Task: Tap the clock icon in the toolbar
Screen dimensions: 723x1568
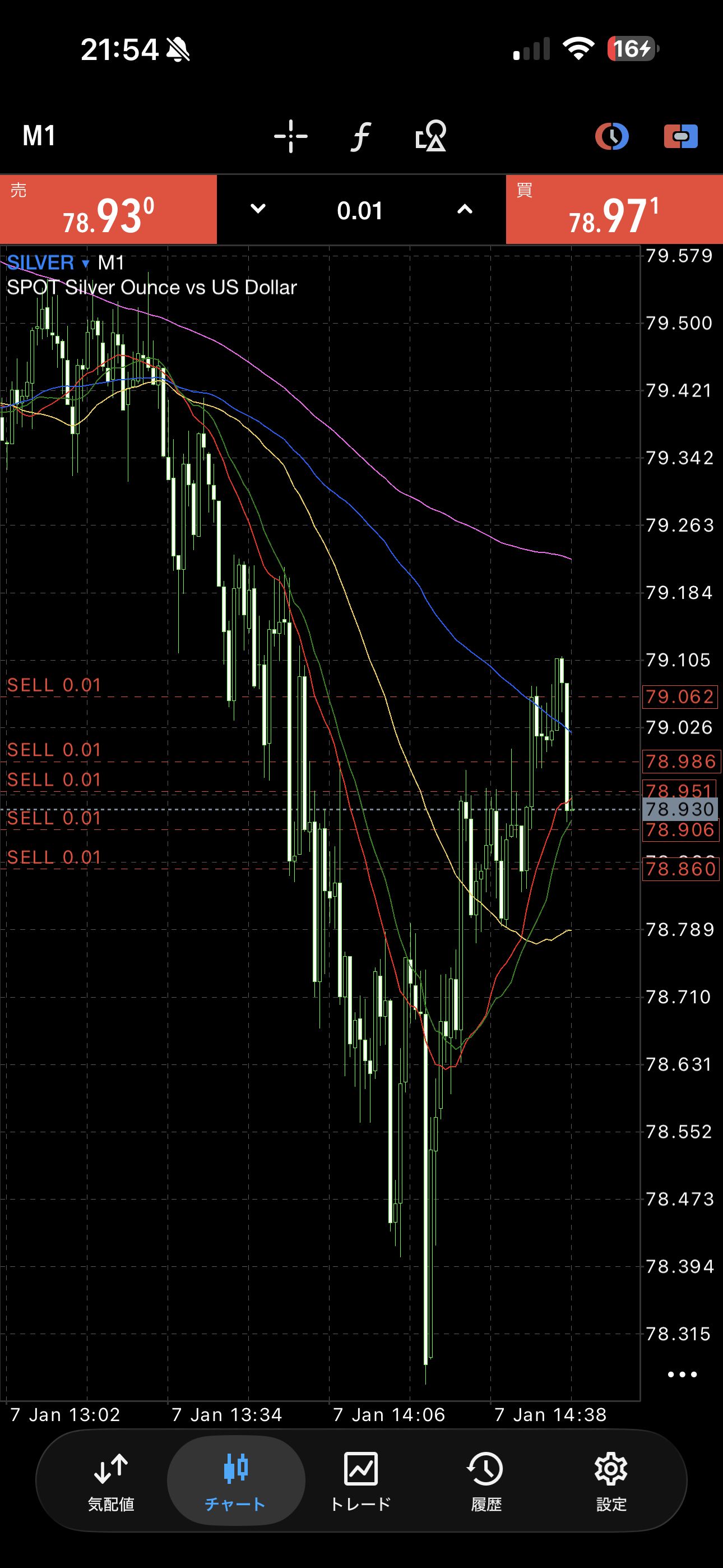Action: pyautogui.click(x=611, y=136)
